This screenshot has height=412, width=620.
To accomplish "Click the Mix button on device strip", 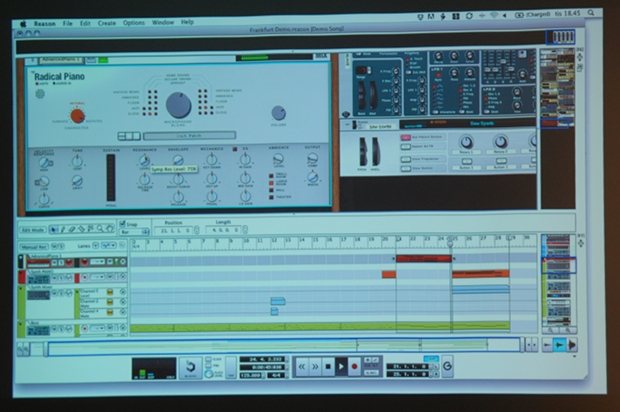I will [321, 56].
